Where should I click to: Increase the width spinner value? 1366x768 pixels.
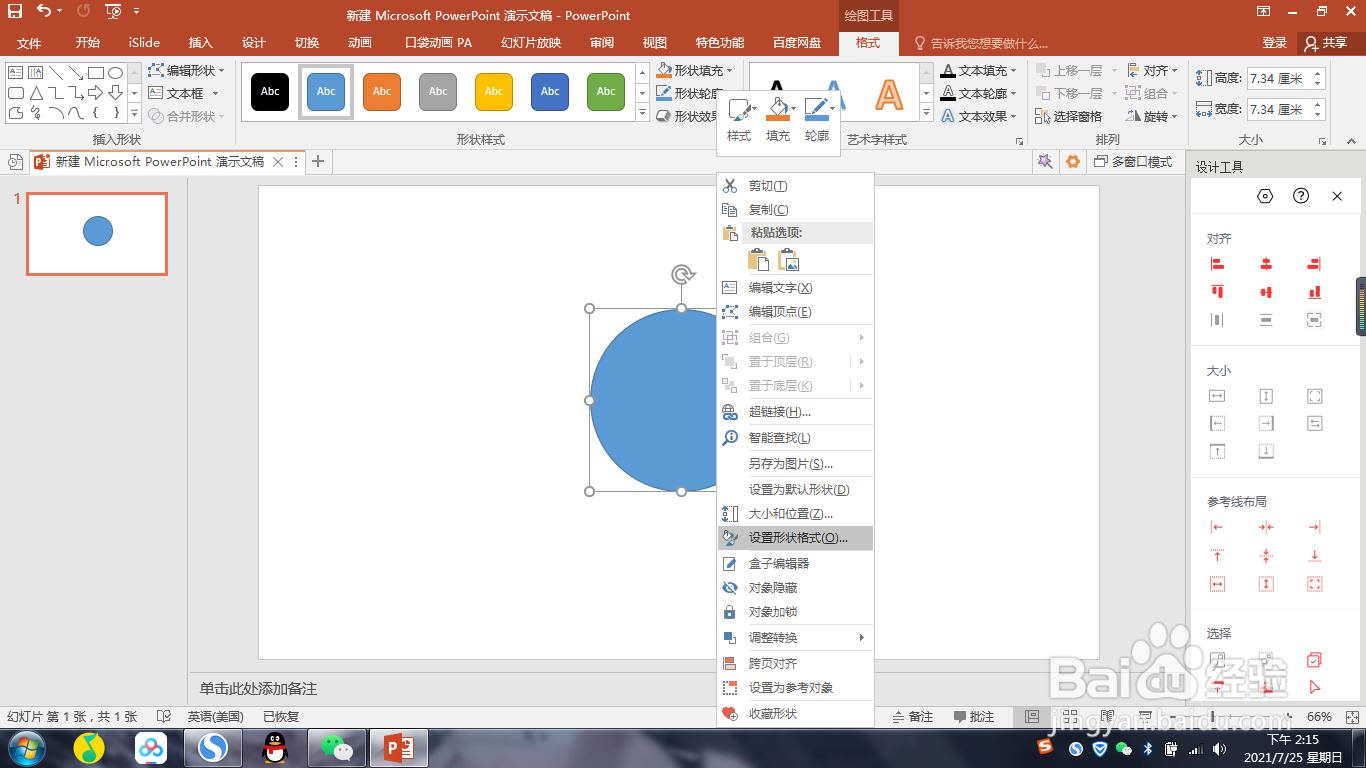click(1319, 104)
